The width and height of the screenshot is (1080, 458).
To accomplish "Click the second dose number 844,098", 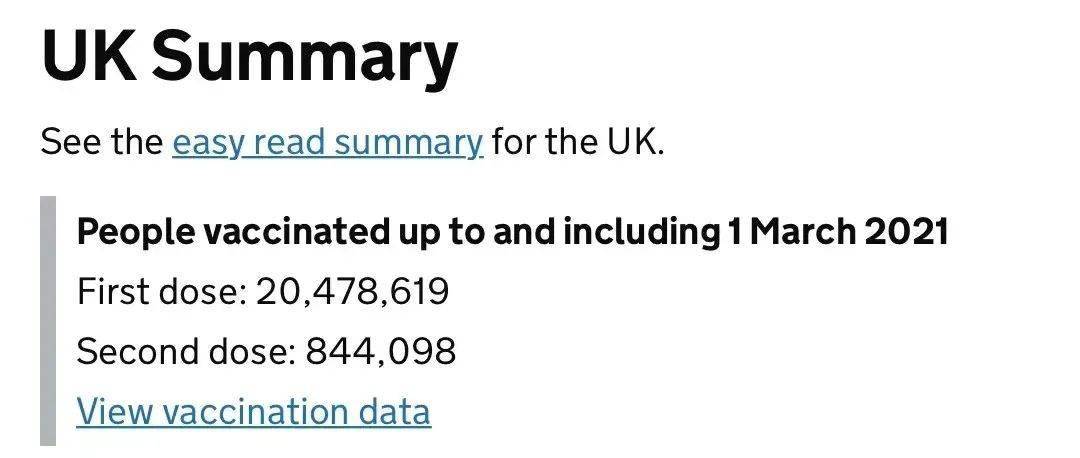I will click(380, 351).
